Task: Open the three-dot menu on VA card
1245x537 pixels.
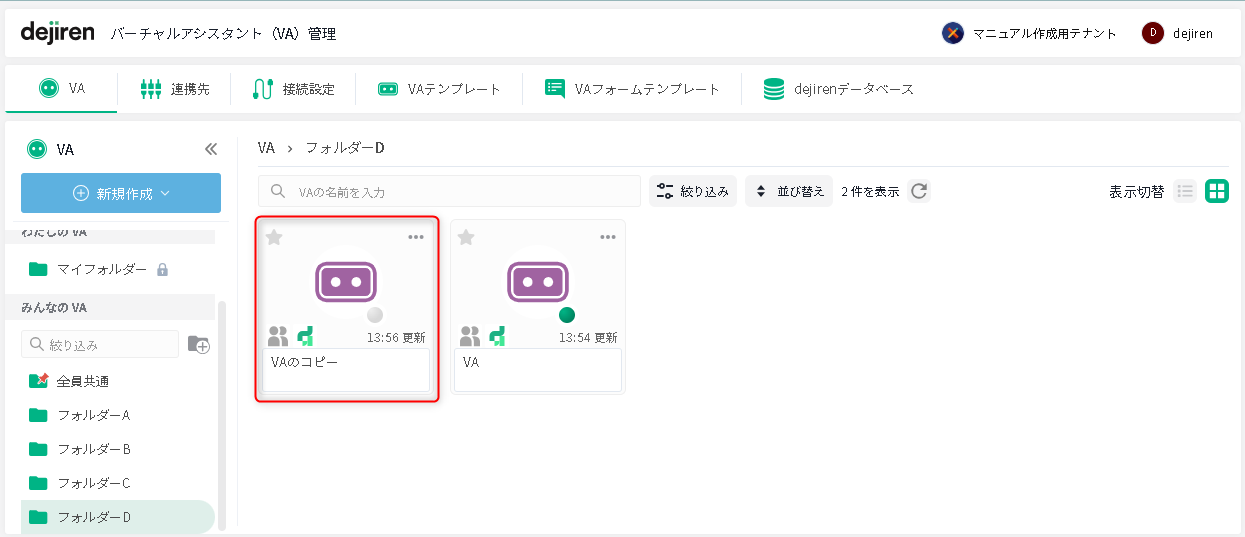Action: click(x=608, y=237)
